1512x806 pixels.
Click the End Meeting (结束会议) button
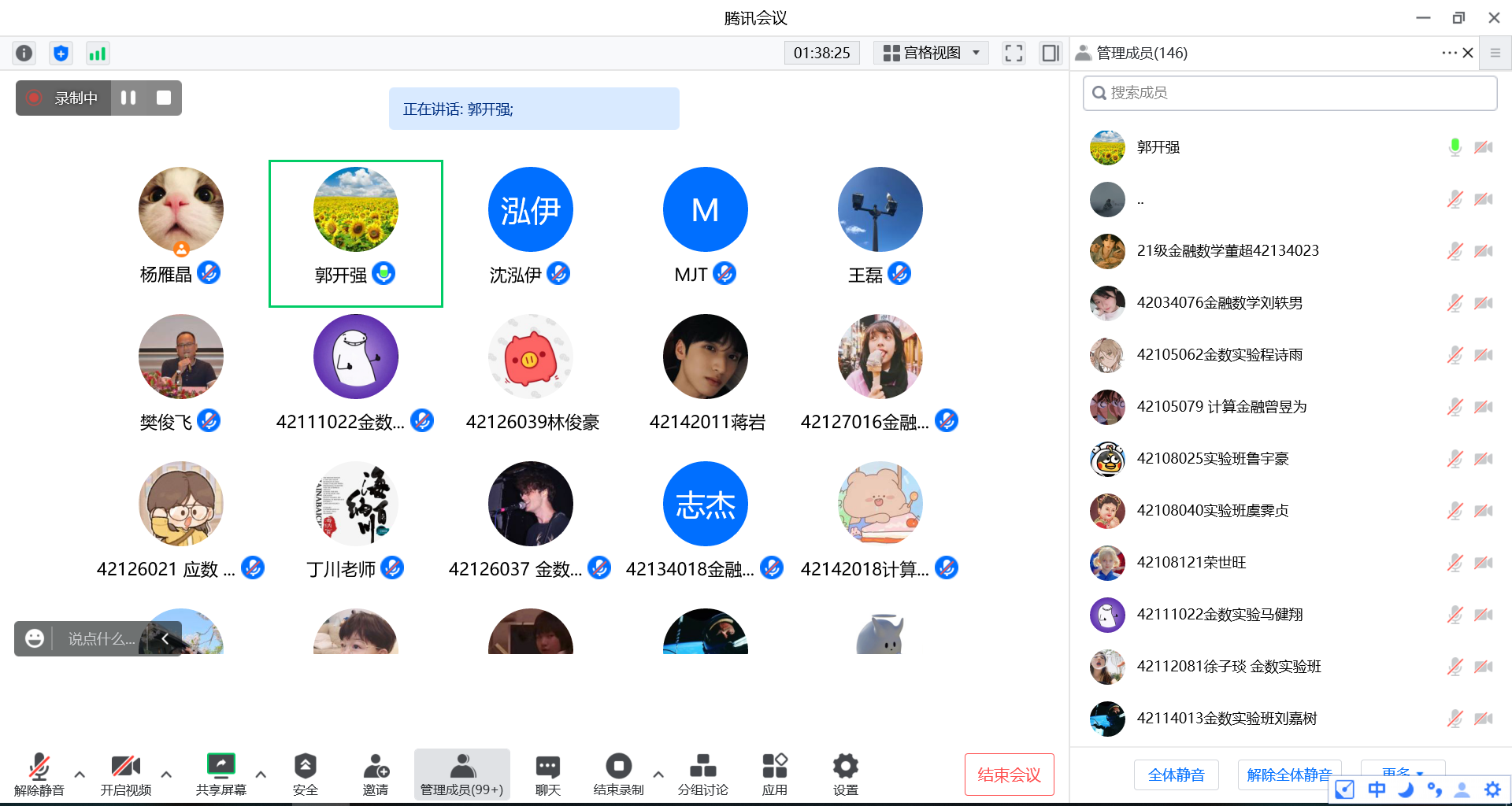pyautogui.click(x=1009, y=775)
